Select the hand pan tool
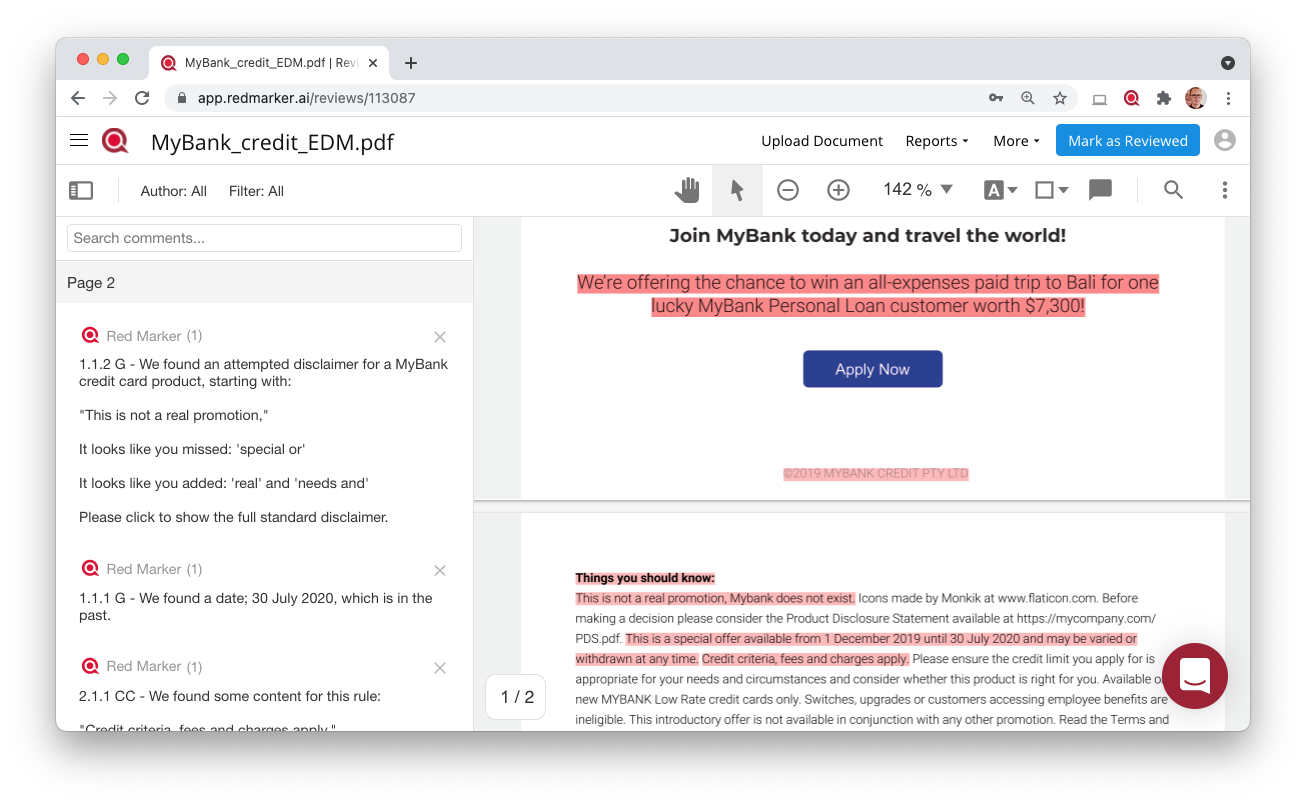 (x=686, y=190)
